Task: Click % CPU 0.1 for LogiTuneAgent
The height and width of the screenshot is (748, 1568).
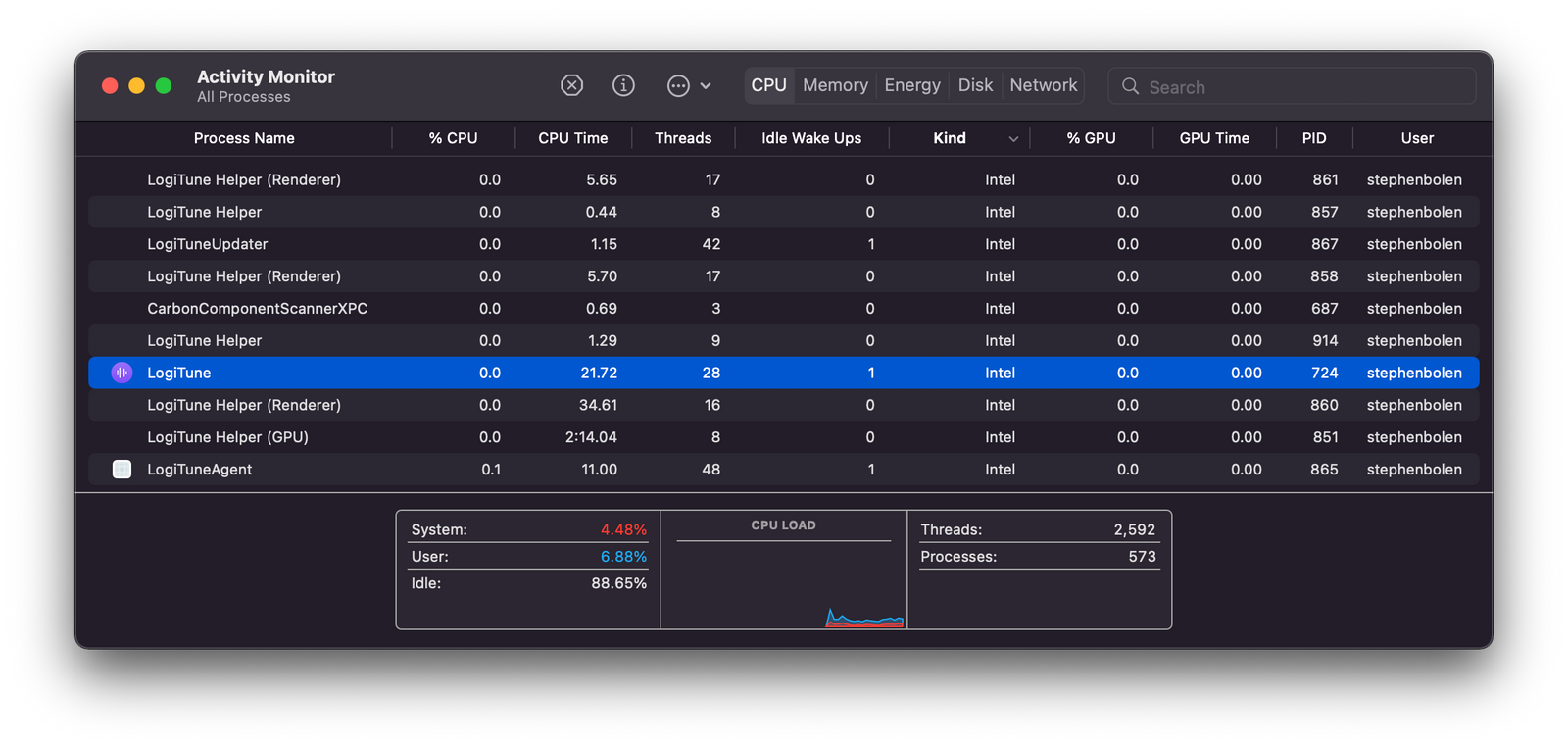Action: [491, 470]
